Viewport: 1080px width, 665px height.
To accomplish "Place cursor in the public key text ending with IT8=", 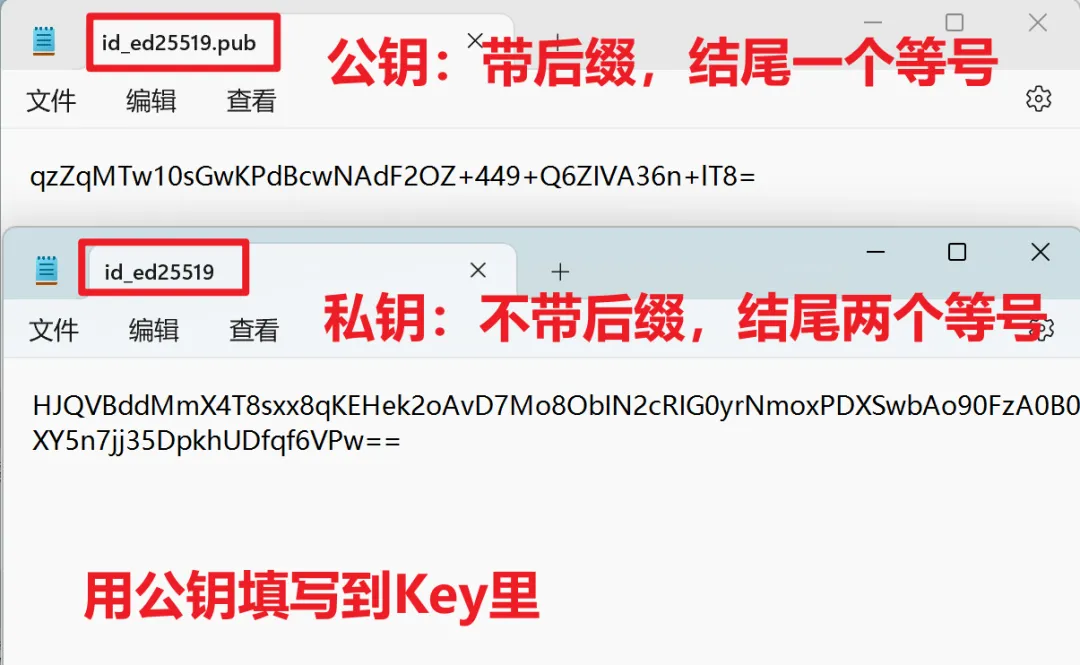I will pyautogui.click(x=393, y=177).
